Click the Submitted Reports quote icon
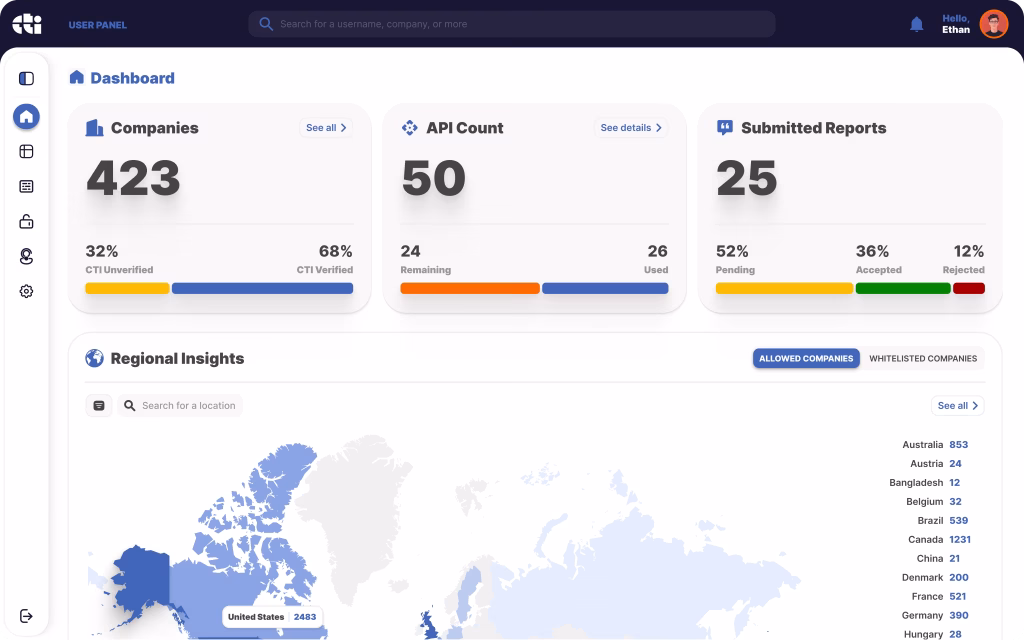The width and height of the screenshot is (1024, 640). coord(724,127)
